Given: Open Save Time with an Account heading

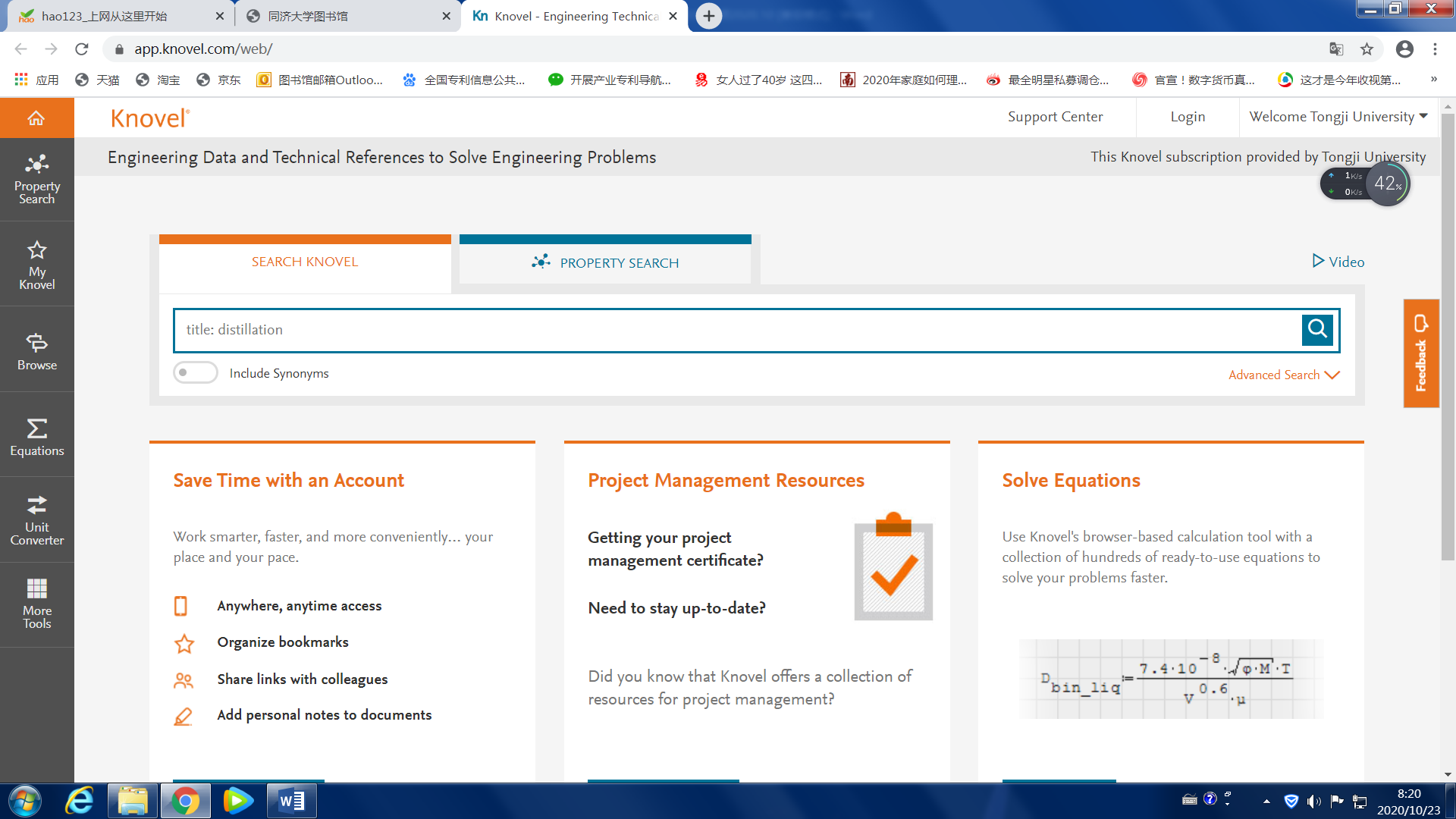Looking at the screenshot, I should coord(288,480).
